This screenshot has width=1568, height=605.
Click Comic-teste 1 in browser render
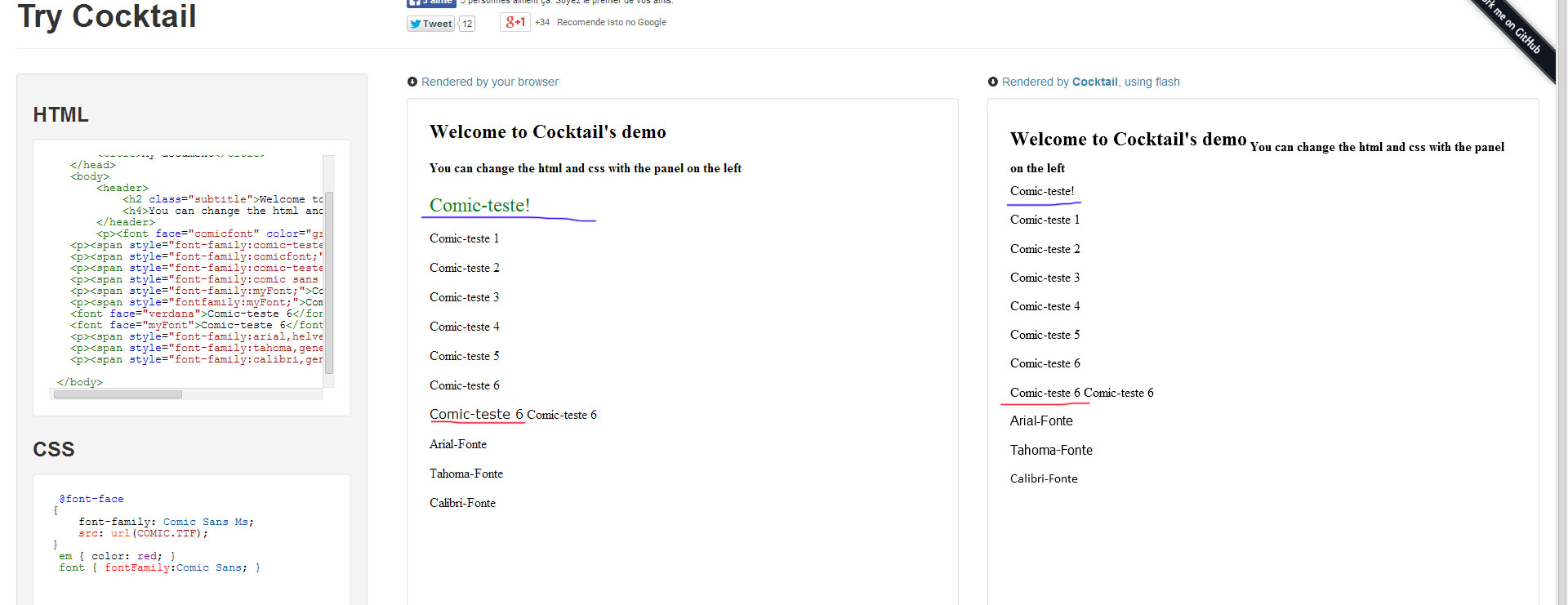(465, 238)
